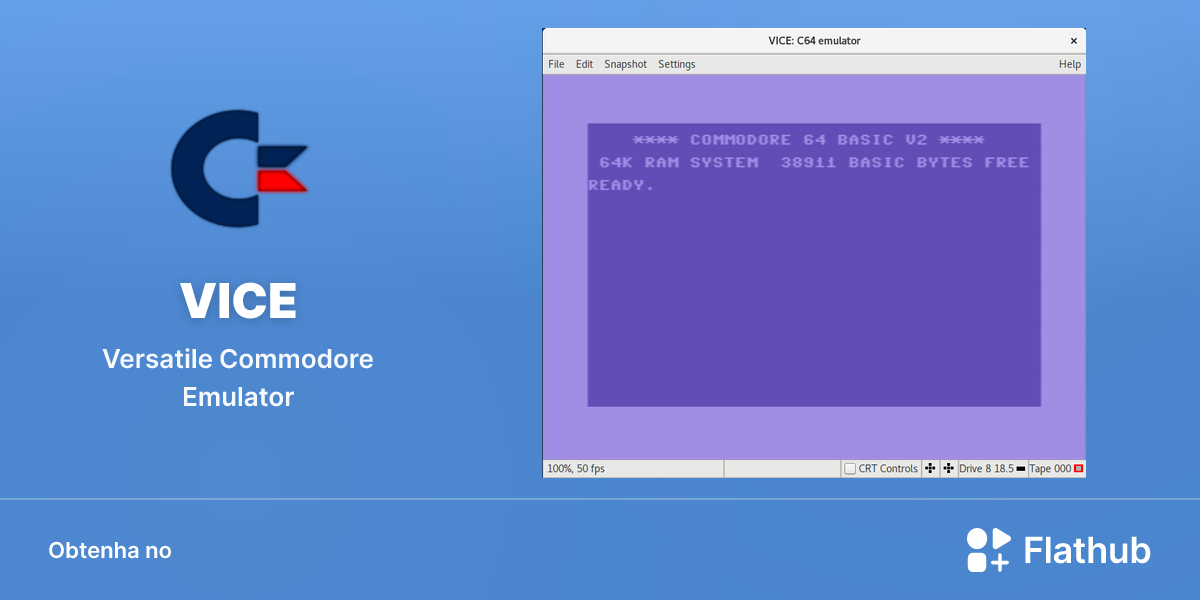1200x600 pixels.
Task: Click the Obtenha no text
Action: [110, 550]
